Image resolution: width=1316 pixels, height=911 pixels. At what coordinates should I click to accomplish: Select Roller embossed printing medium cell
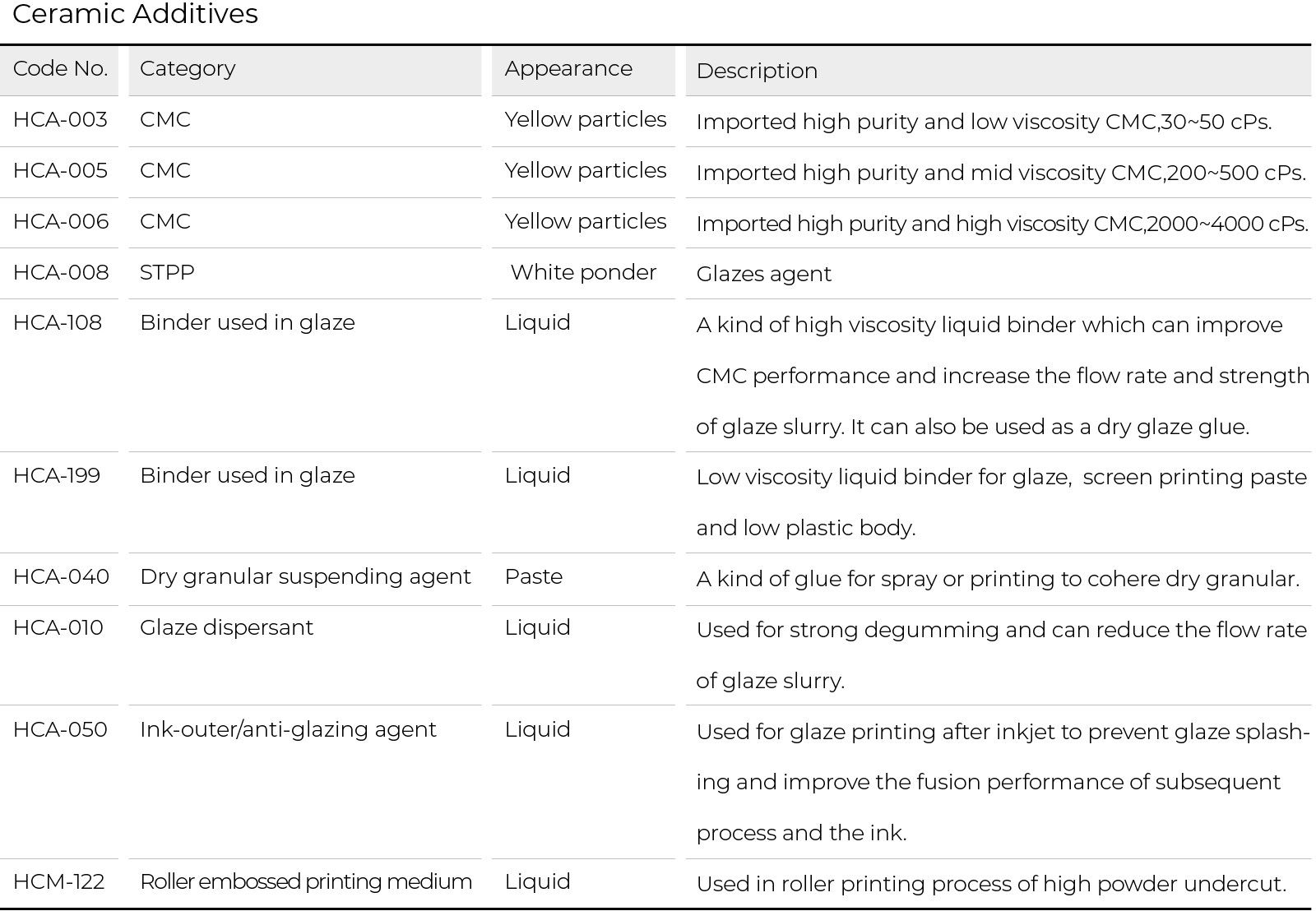pyautogui.click(x=306, y=882)
